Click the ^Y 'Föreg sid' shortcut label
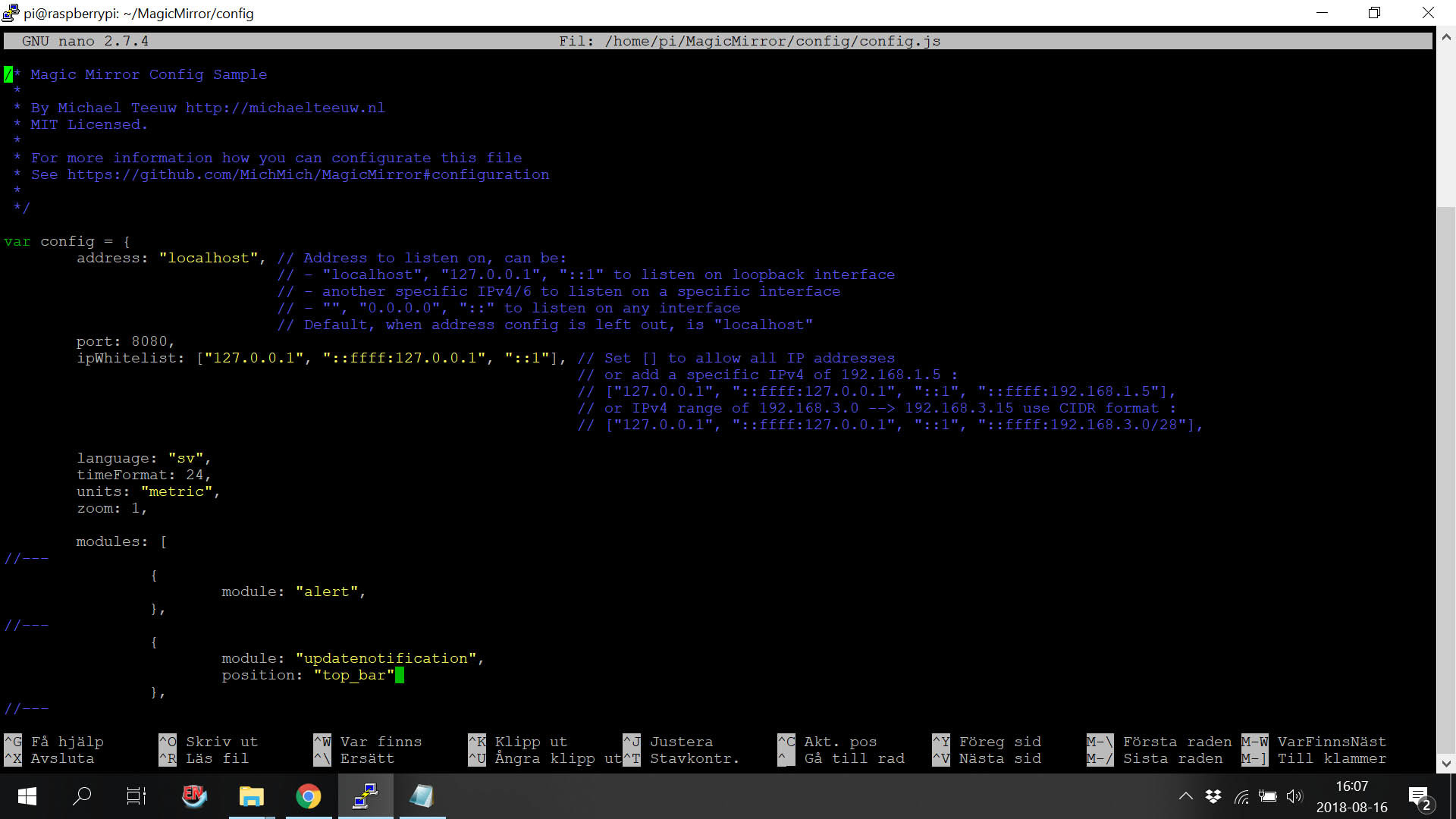 pos(999,742)
